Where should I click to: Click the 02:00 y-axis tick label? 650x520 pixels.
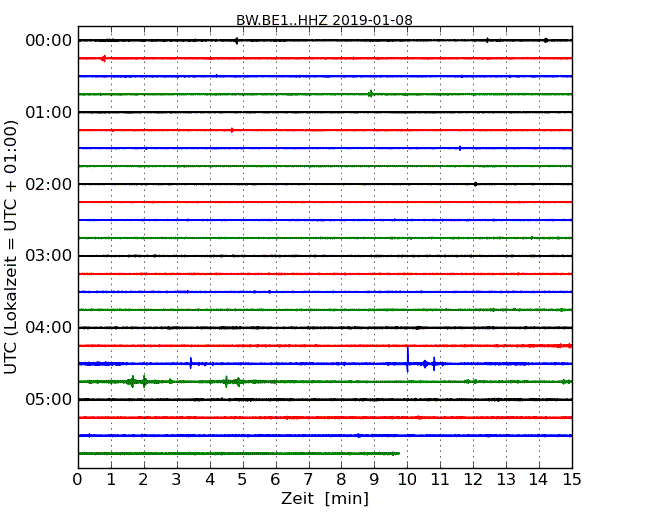click(x=49, y=184)
